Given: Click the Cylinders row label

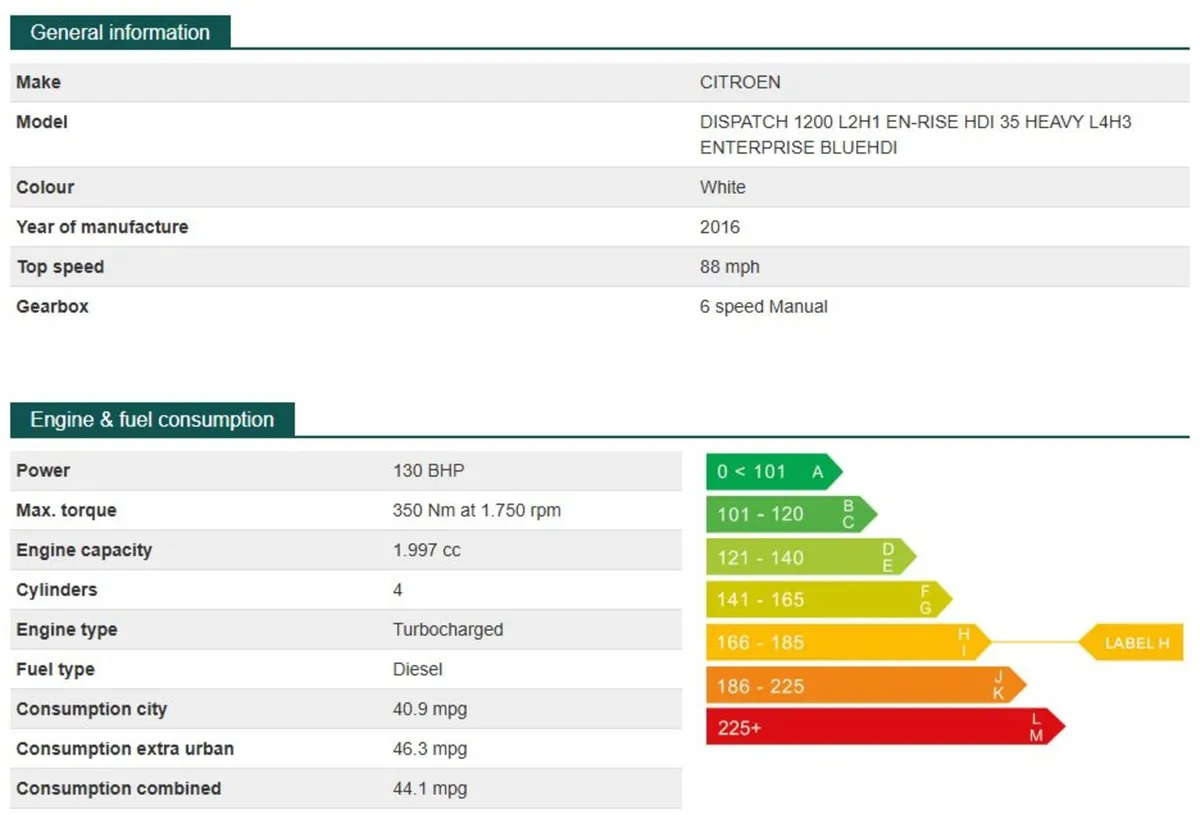Looking at the screenshot, I should pos(57,590).
